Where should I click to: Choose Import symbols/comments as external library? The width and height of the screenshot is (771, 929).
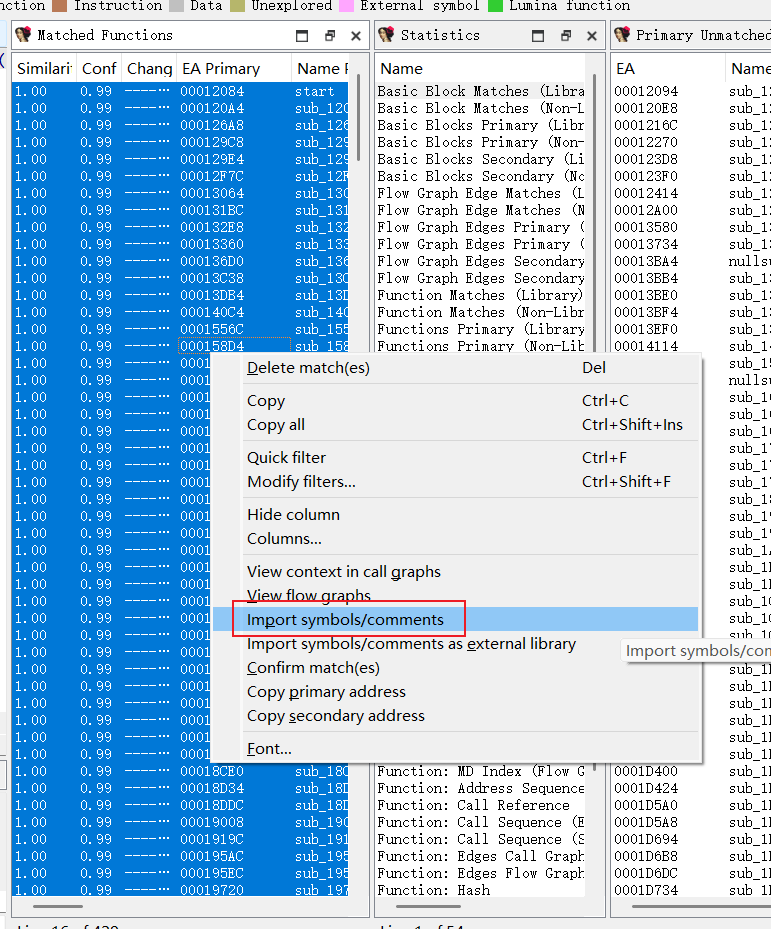[455, 644]
